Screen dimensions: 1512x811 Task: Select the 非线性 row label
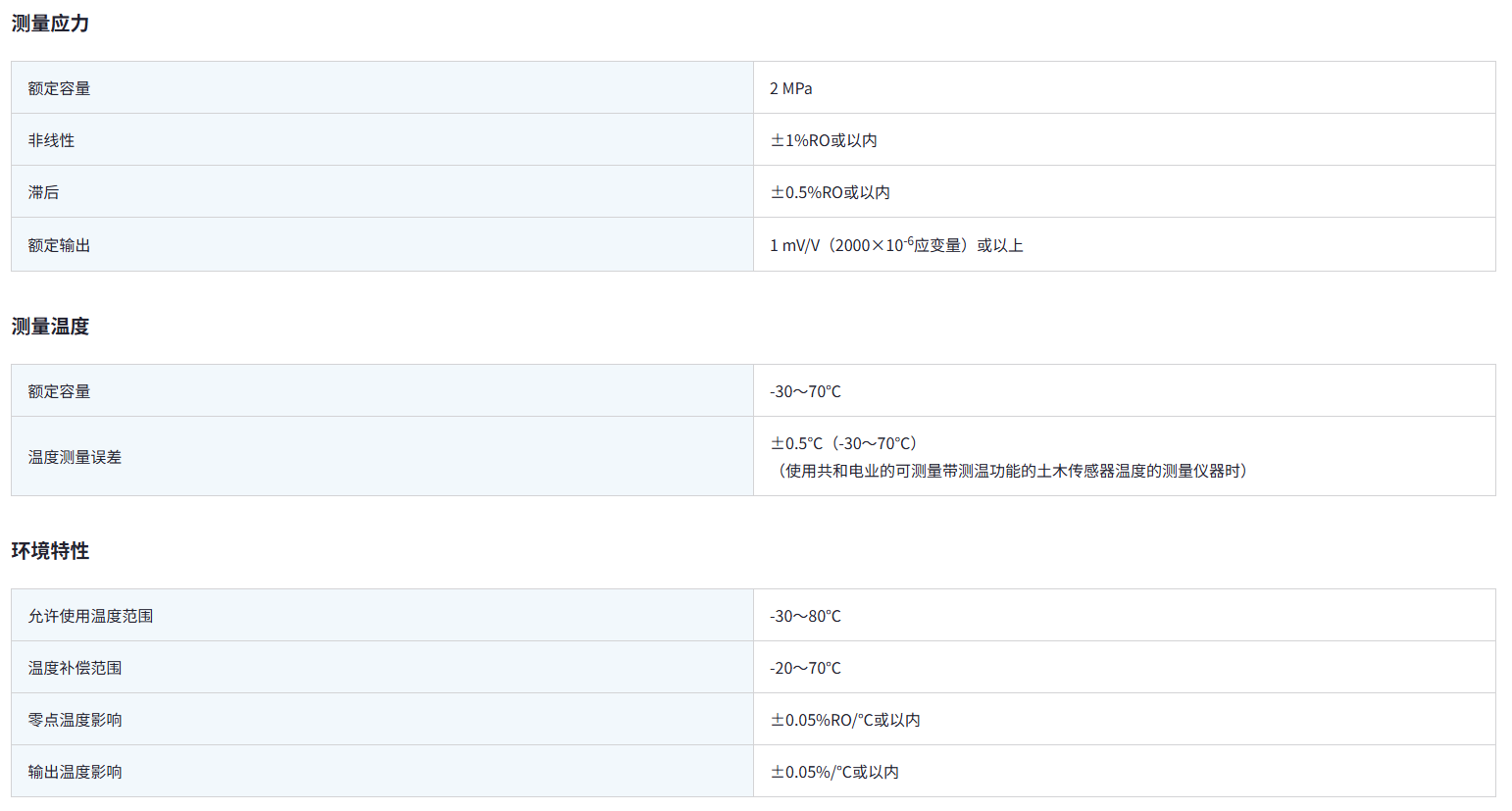51,140
